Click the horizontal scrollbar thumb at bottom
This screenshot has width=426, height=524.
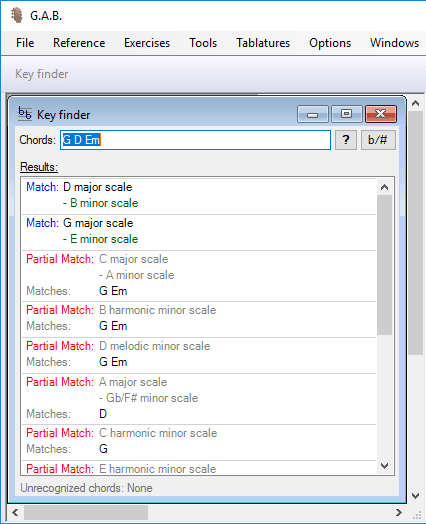tap(86, 513)
